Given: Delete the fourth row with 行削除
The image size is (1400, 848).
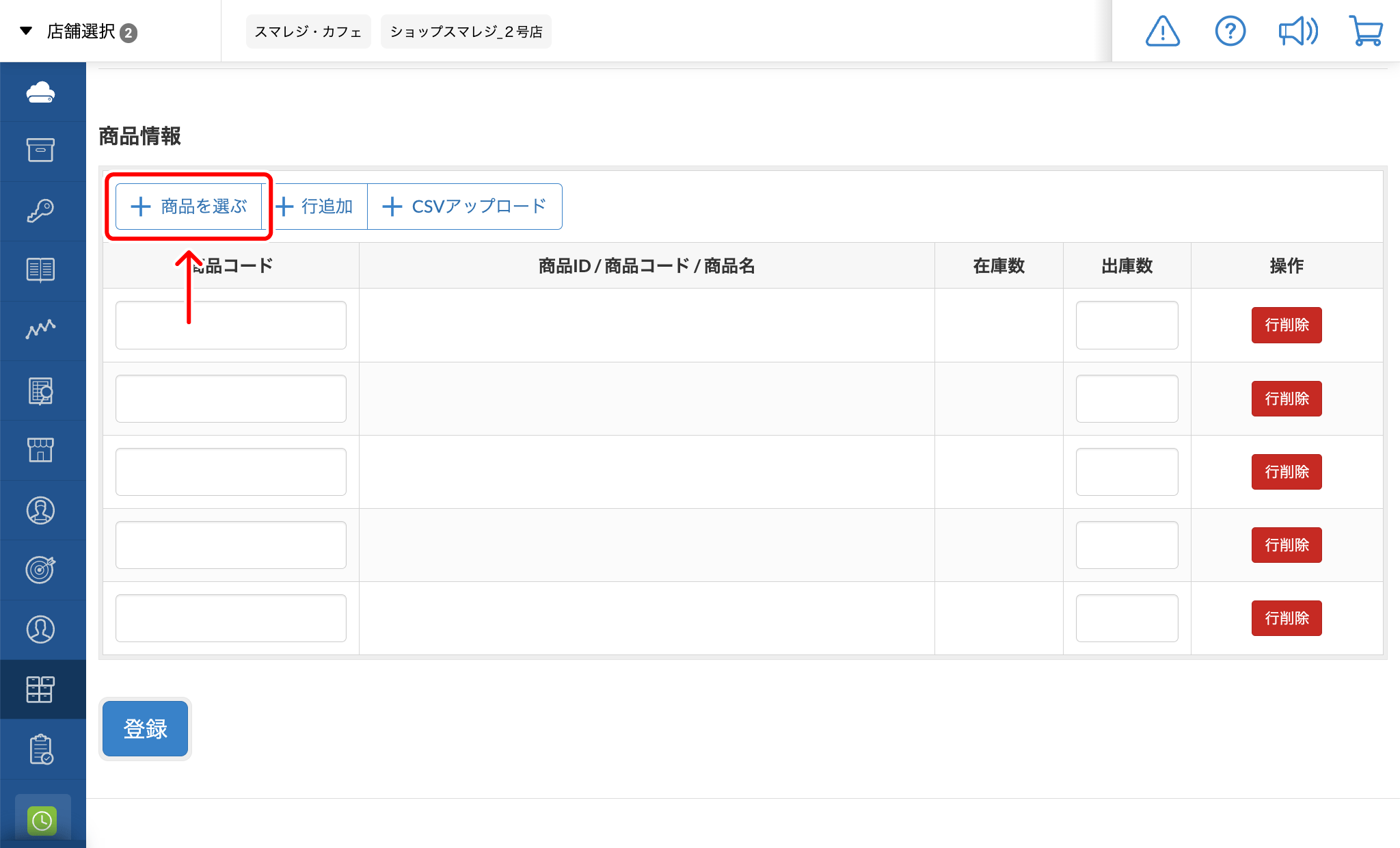Looking at the screenshot, I should pos(1287,545).
